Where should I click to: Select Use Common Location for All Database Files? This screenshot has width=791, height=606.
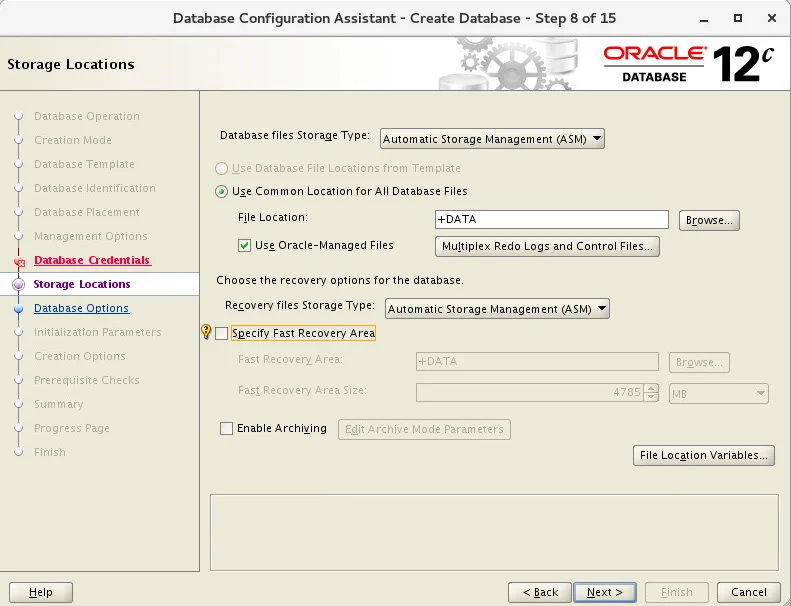tap(221, 192)
